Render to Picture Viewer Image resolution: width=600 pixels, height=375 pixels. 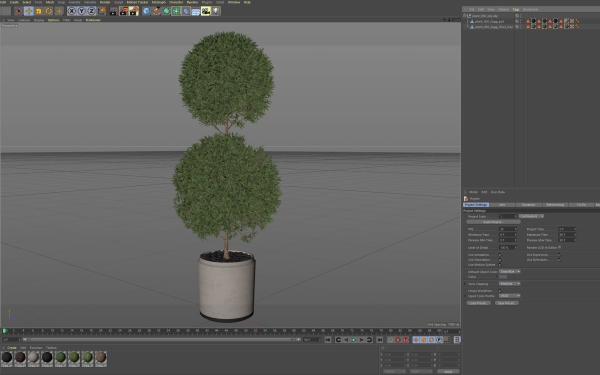124,11
